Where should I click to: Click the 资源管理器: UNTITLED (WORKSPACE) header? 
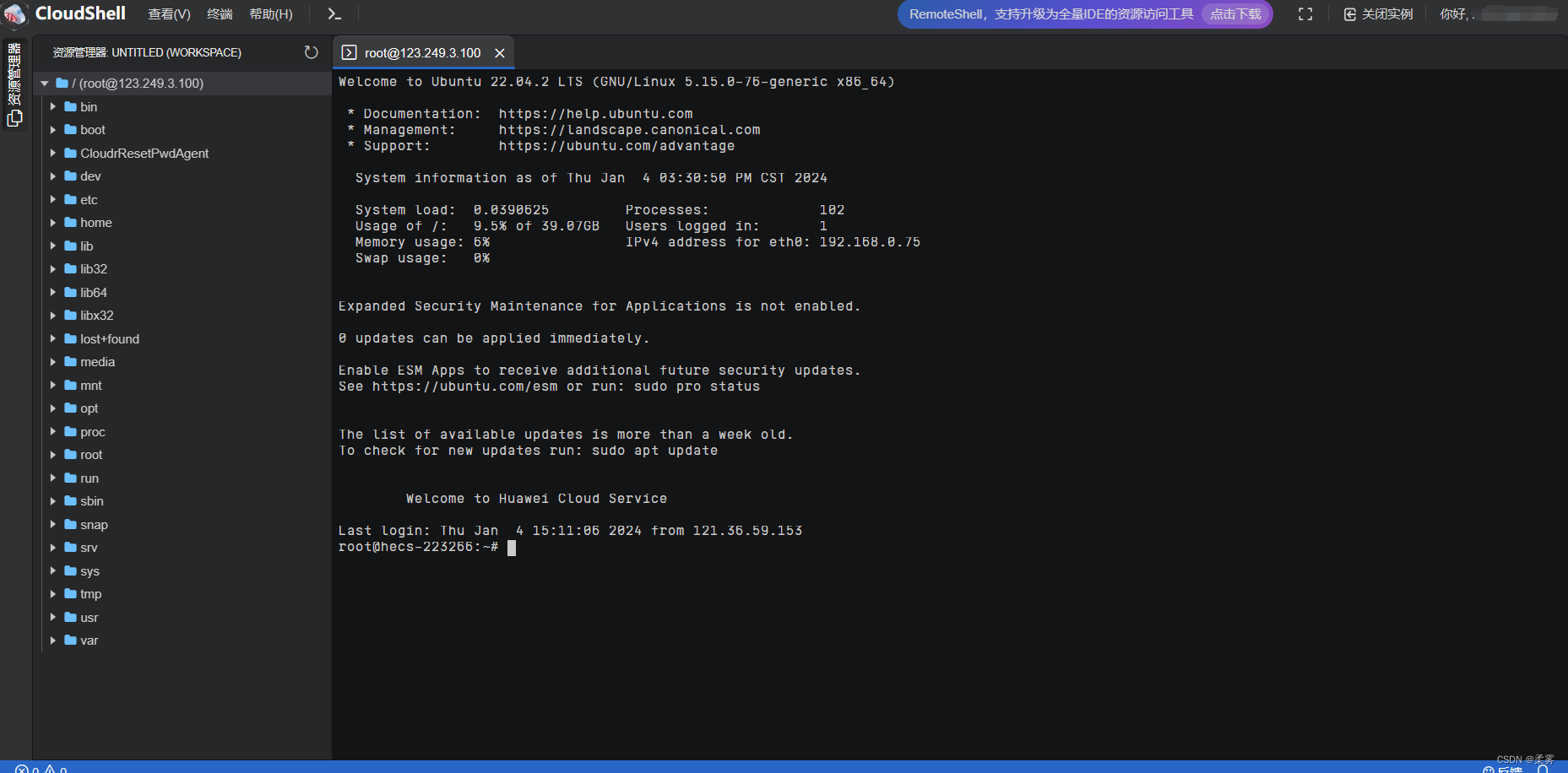click(147, 52)
